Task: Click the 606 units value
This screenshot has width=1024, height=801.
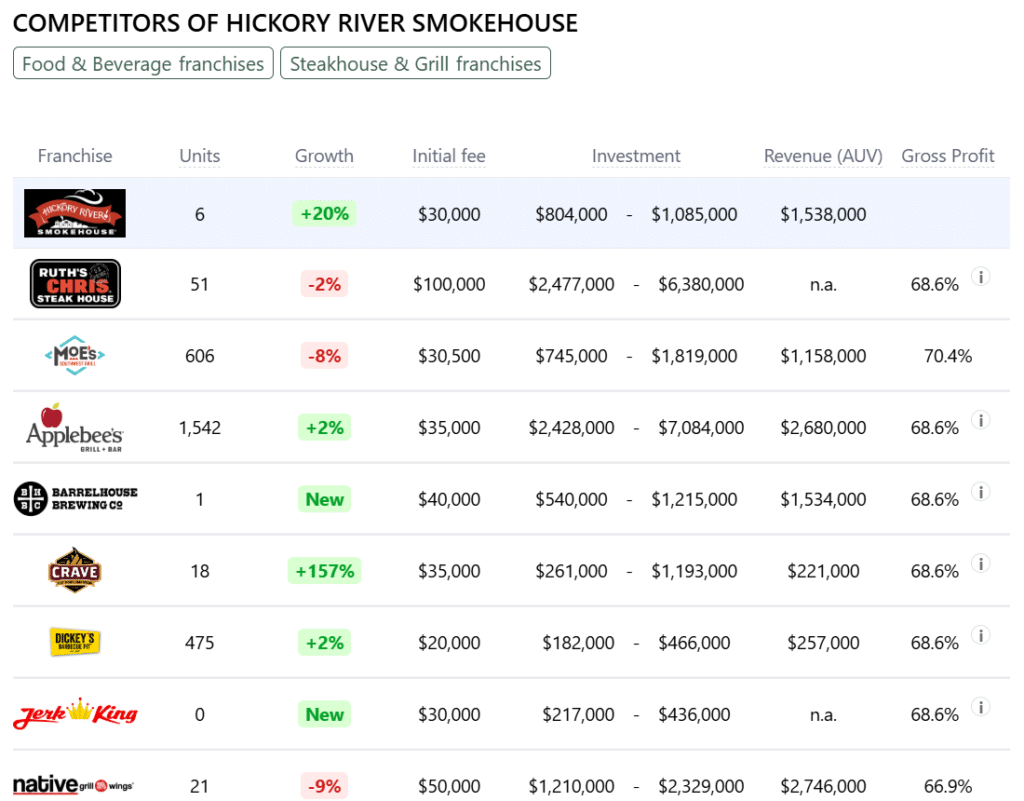Action: click(x=200, y=356)
